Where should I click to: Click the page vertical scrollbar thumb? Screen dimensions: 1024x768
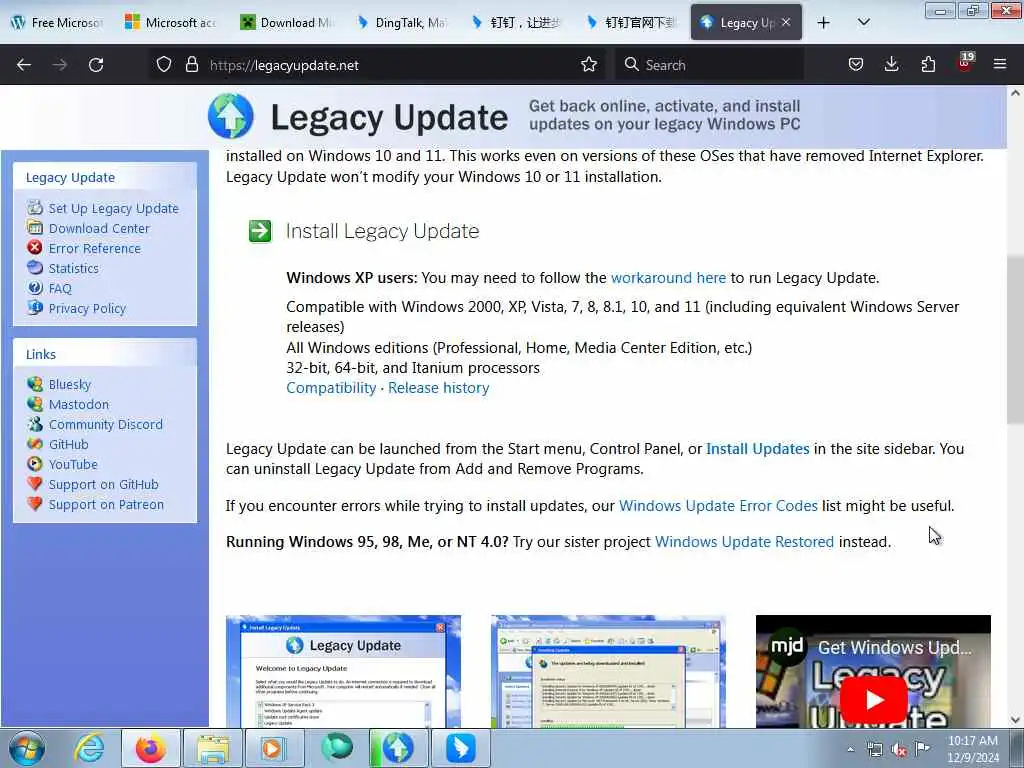pos(1014,340)
